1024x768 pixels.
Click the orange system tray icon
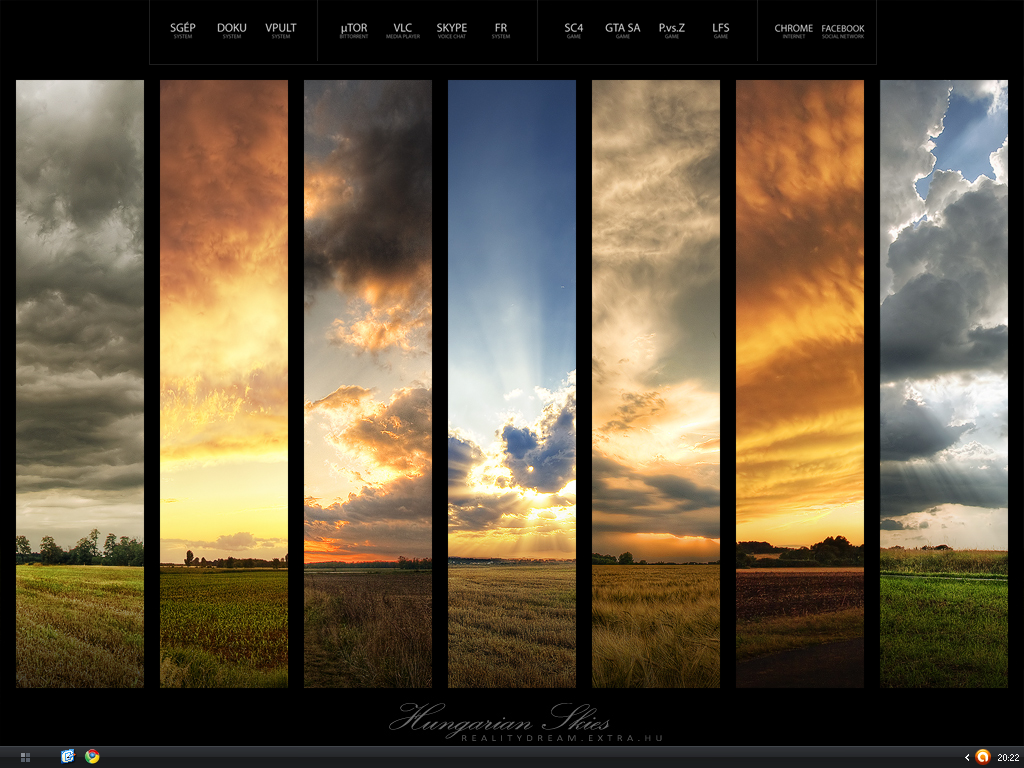pos(982,757)
